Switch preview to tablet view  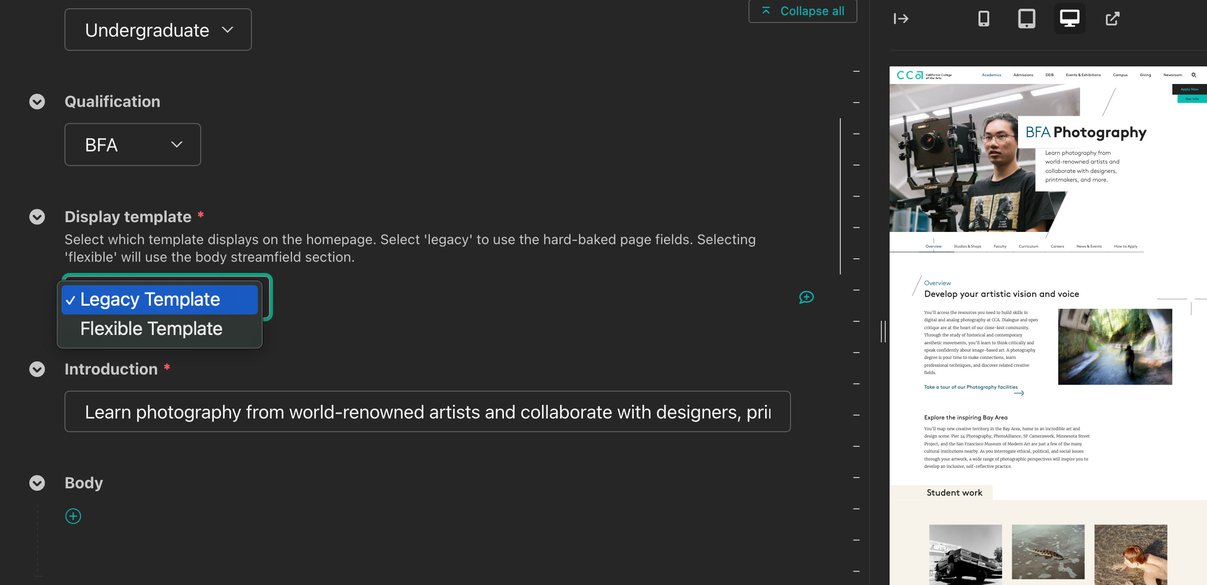[1026, 18]
